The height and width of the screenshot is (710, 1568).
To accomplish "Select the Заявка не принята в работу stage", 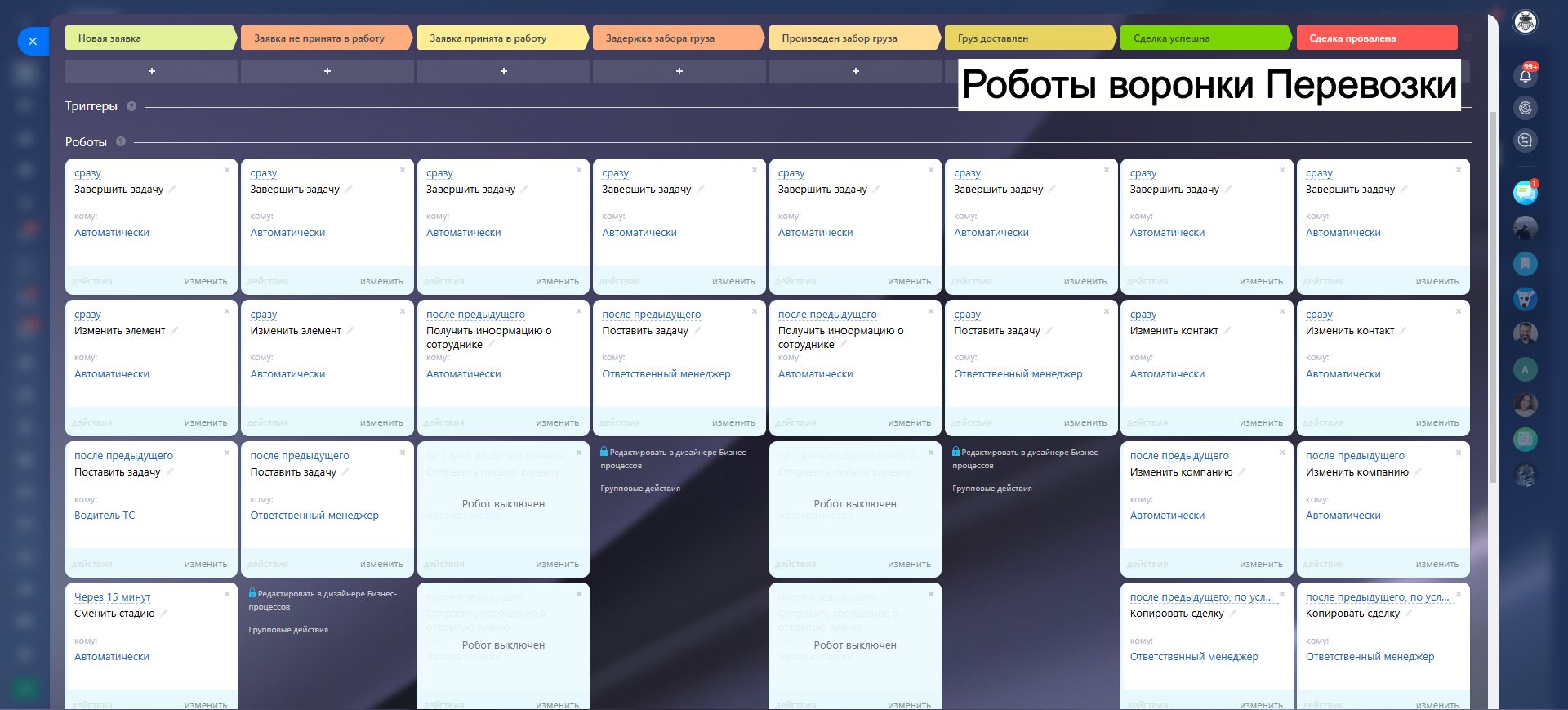I will pos(327,38).
